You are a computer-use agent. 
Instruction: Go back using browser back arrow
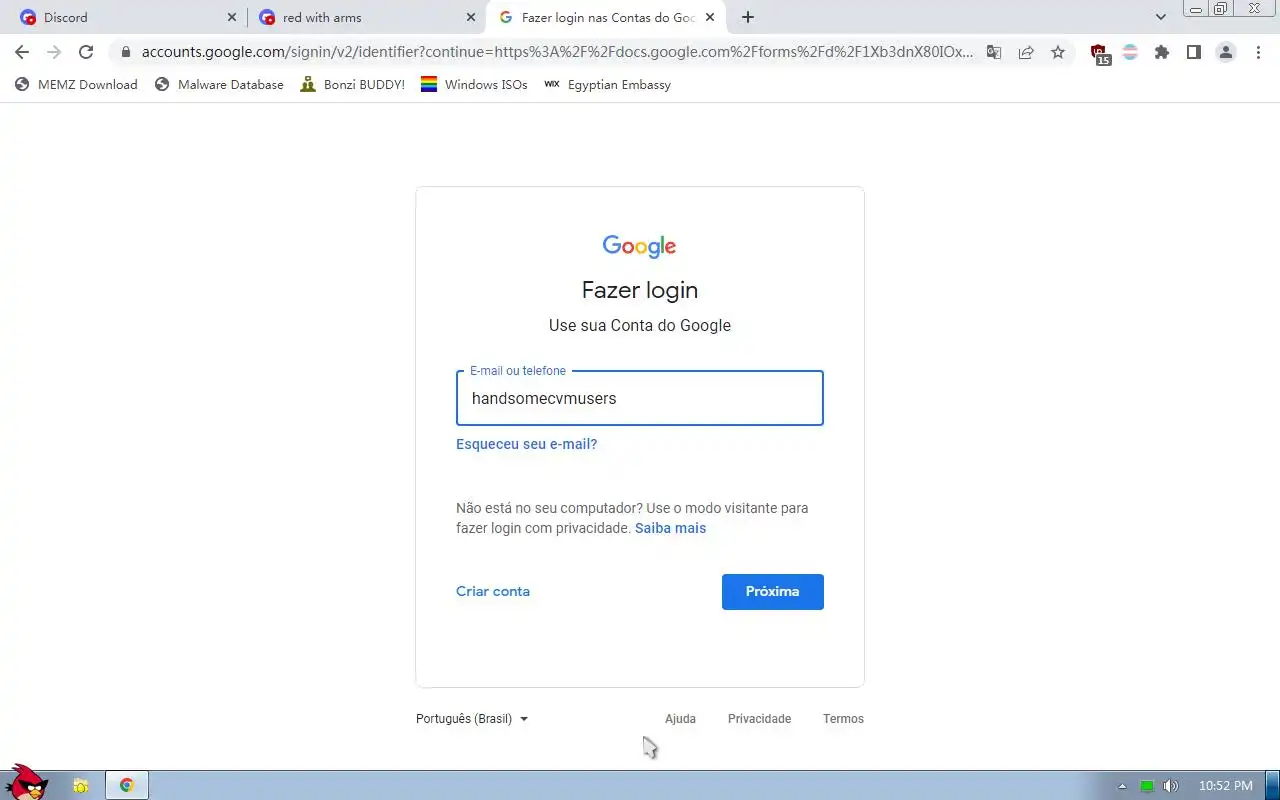[22, 52]
